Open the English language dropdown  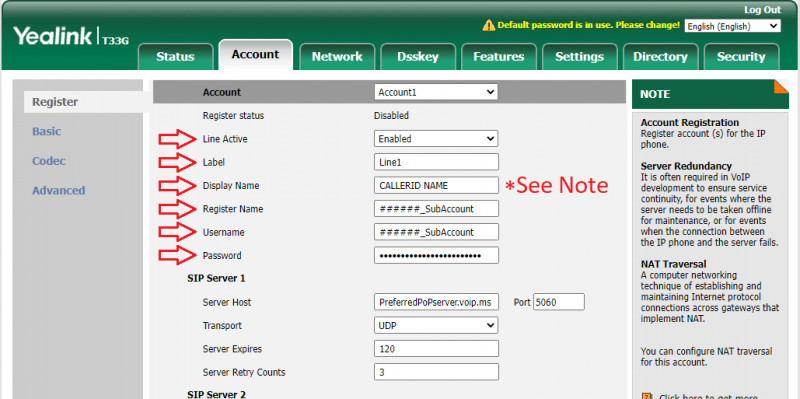733,26
